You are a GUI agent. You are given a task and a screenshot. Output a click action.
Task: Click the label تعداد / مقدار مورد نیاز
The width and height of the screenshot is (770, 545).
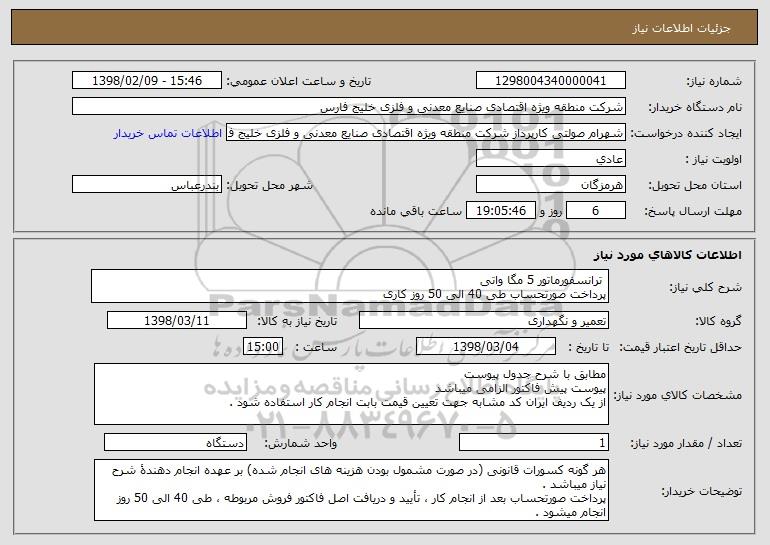coord(686,444)
